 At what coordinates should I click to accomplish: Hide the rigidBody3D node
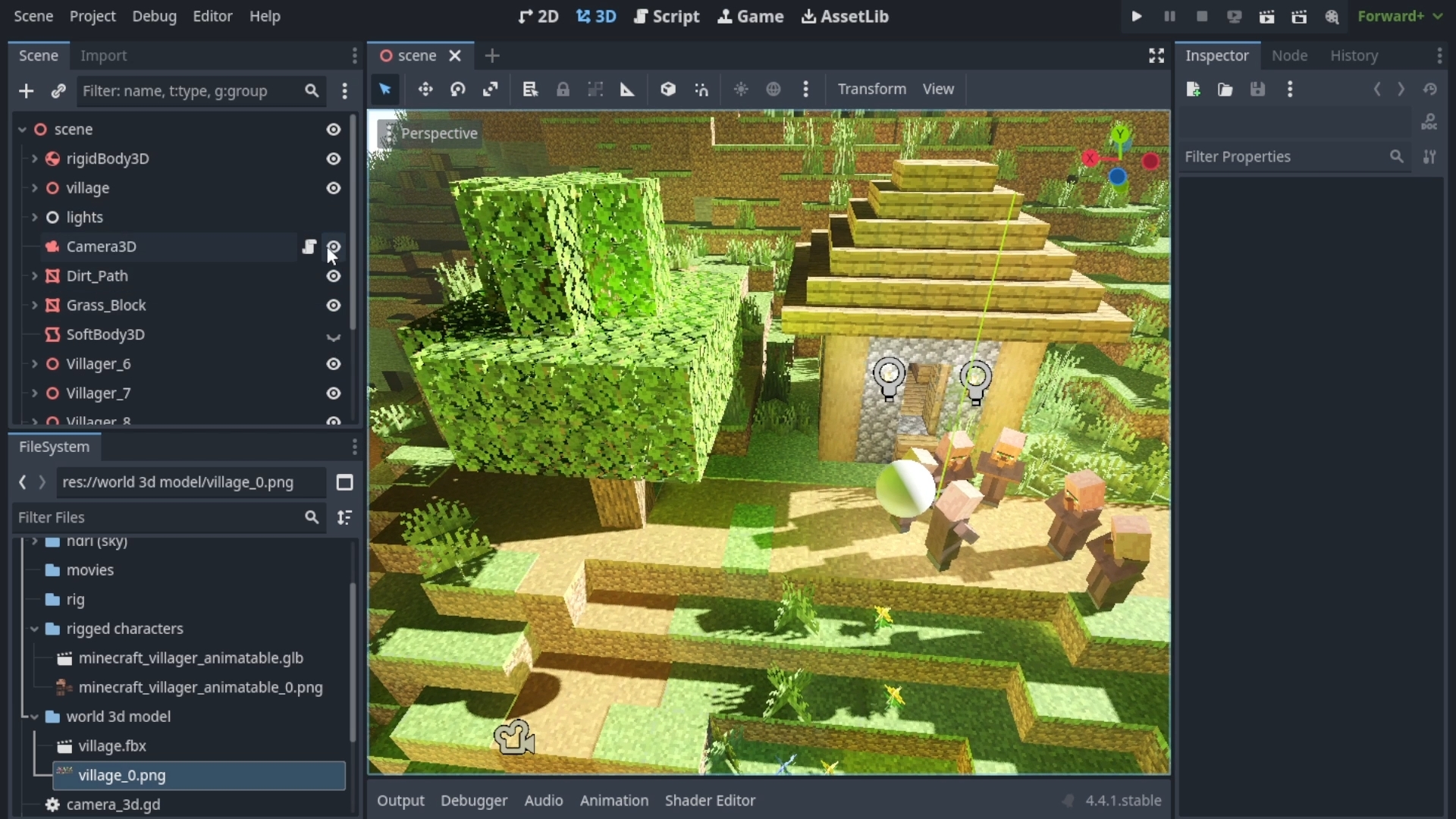(334, 159)
